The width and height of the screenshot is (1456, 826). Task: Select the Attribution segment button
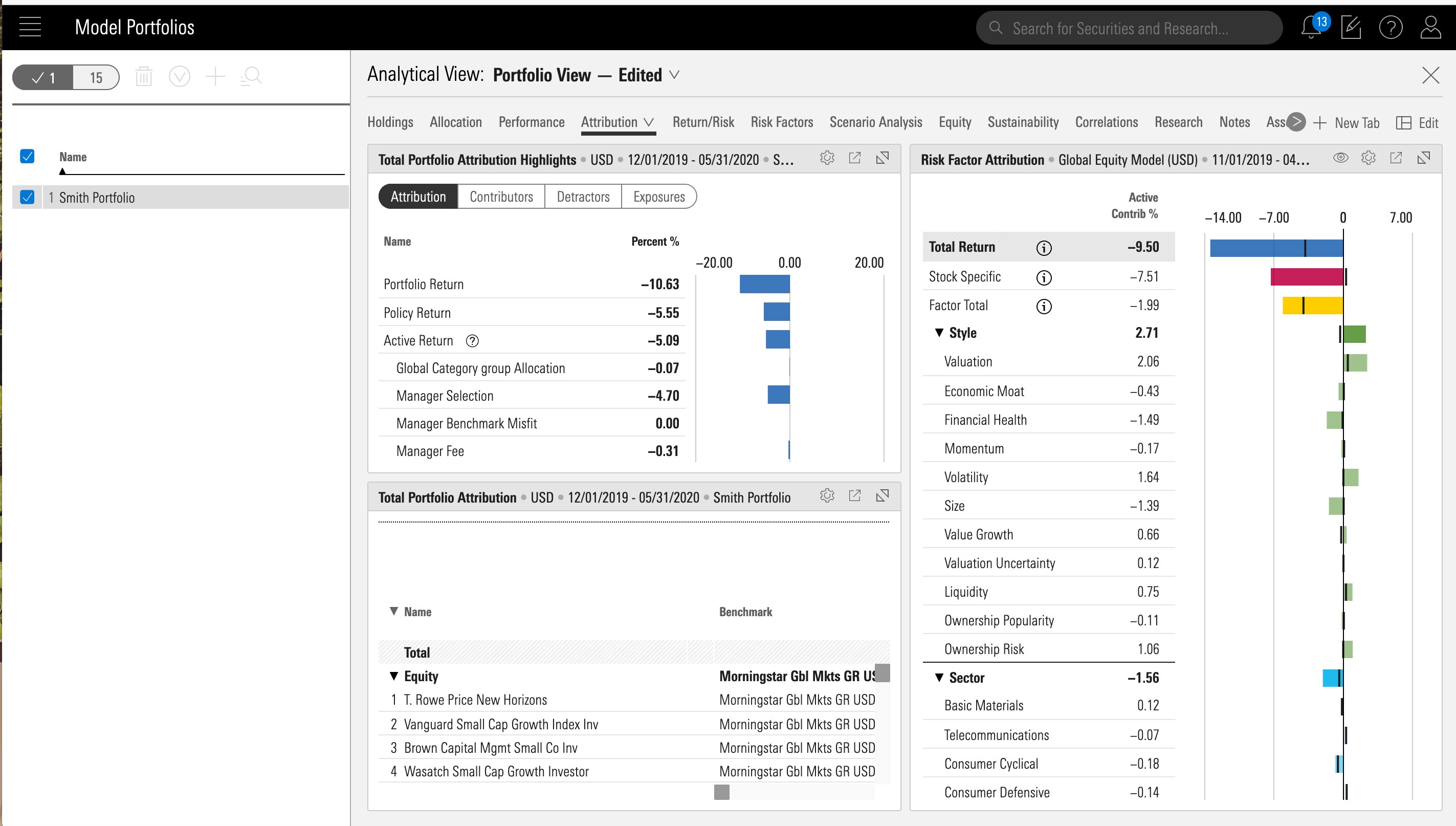tap(418, 197)
